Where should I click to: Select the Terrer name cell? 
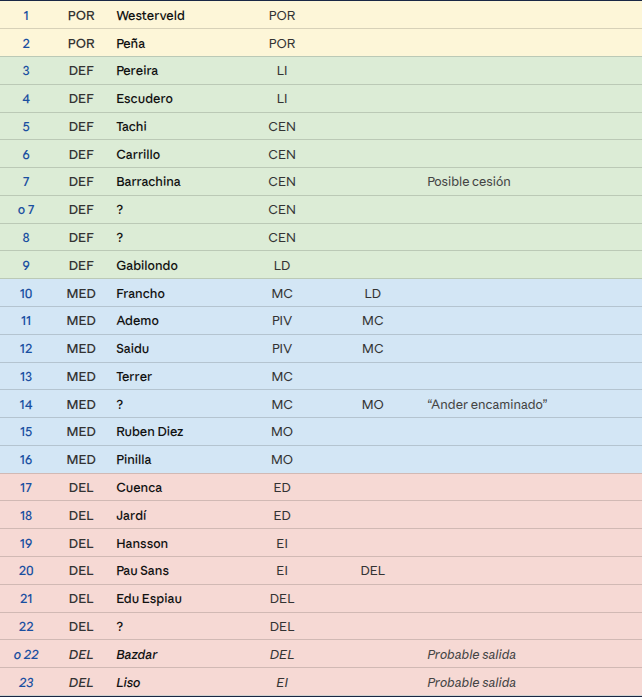coord(134,377)
